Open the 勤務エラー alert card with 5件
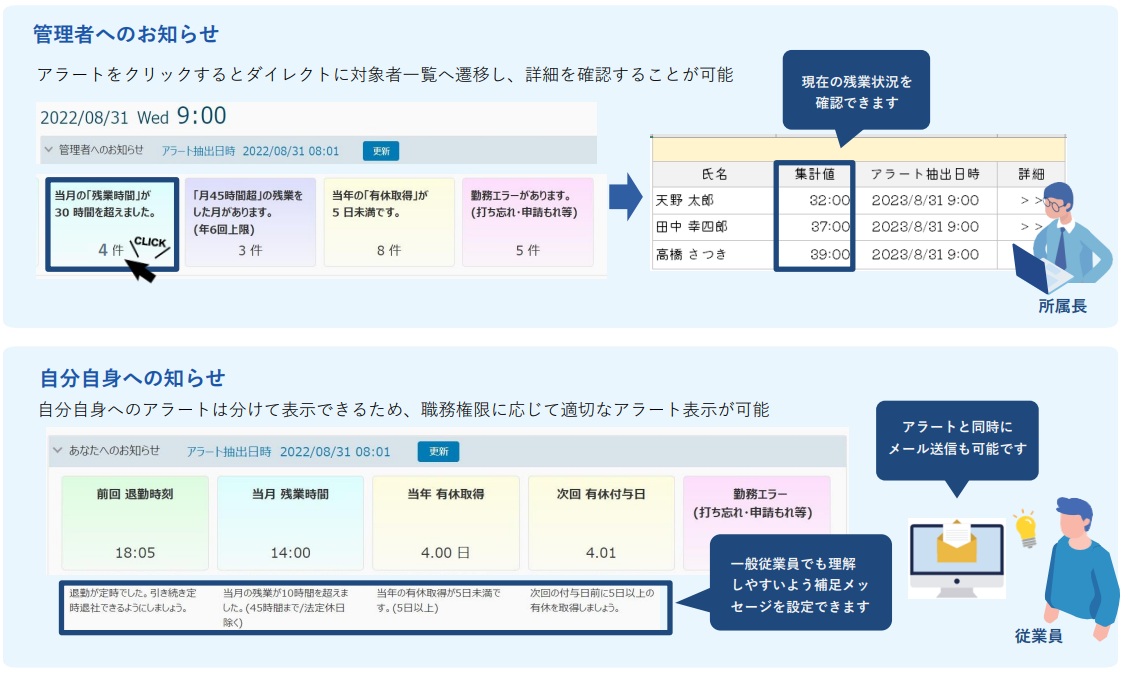Screen dimensions: 1123x673 click(527, 222)
